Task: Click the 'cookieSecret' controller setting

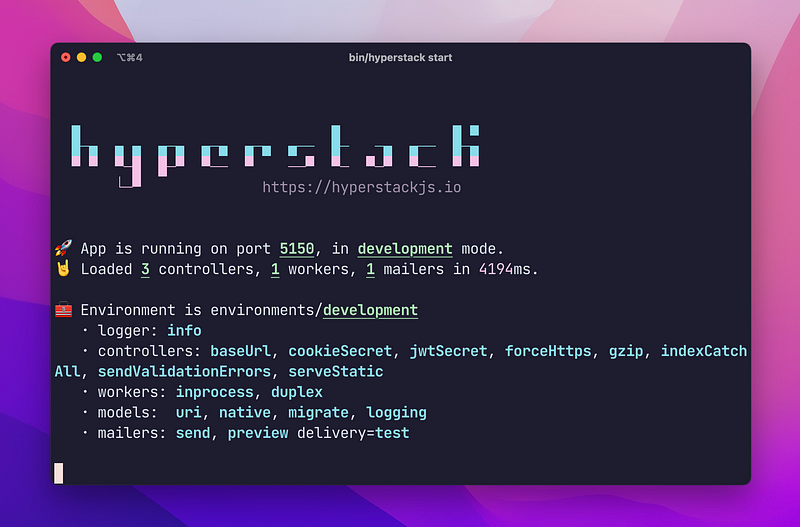Action: 340,351
